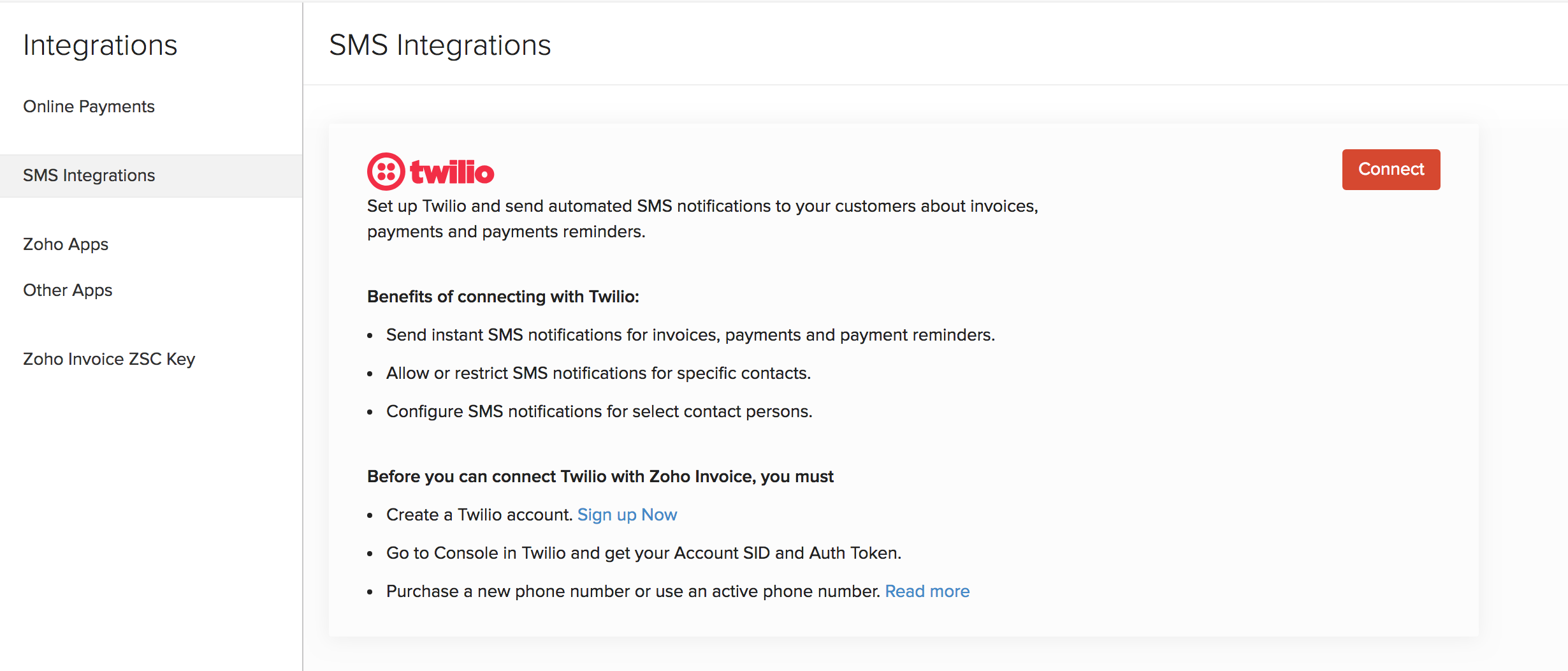Click the Before you can connect Twilio heading
1568x671 pixels.
pyautogui.click(x=600, y=476)
